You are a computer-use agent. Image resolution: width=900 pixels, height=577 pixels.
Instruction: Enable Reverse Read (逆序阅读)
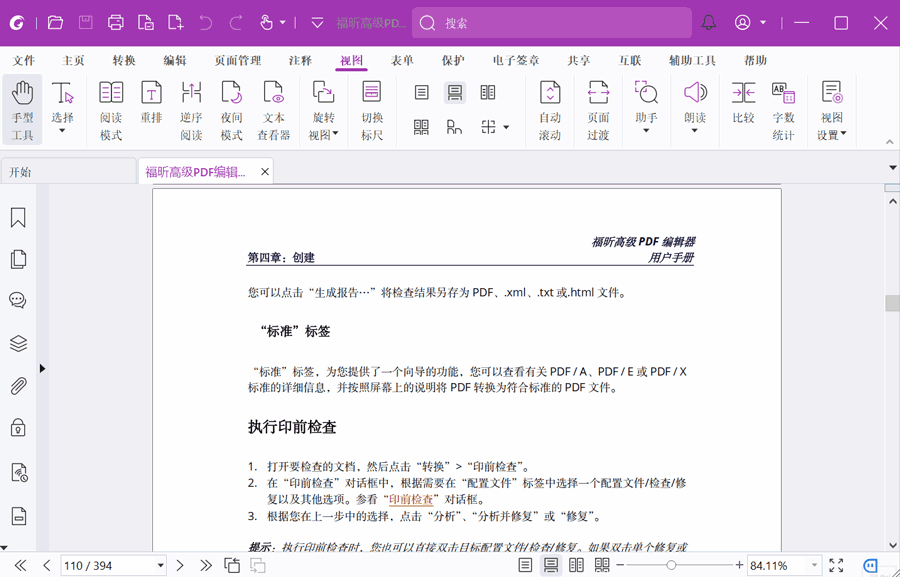coord(191,110)
